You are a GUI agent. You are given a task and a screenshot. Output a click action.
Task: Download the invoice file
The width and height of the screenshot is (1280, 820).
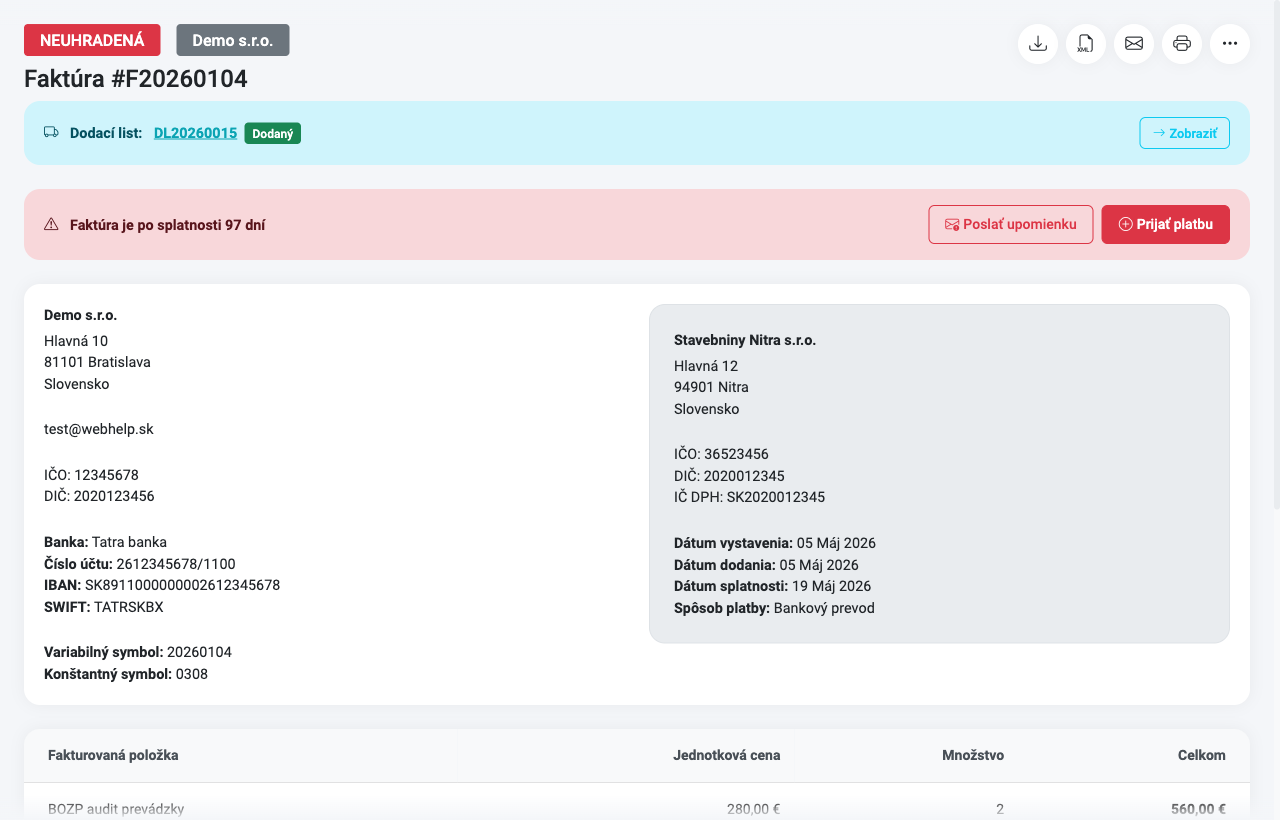point(1038,44)
